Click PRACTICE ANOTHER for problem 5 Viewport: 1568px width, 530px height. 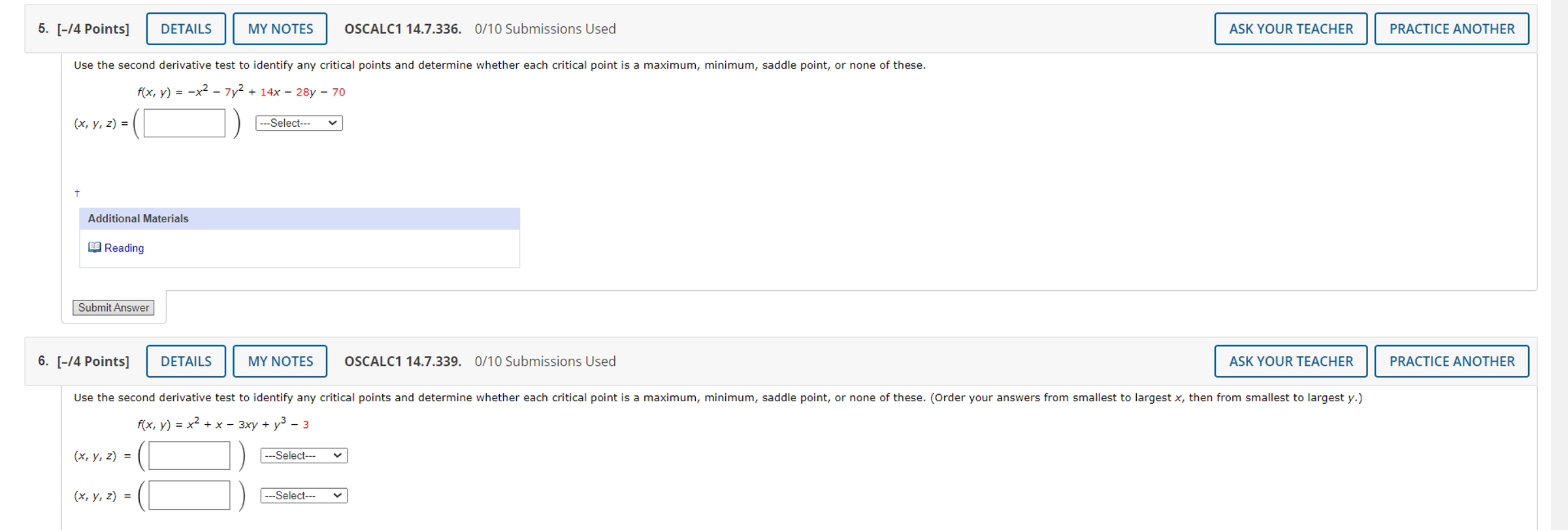pyautogui.click(x=1452, y=28)
